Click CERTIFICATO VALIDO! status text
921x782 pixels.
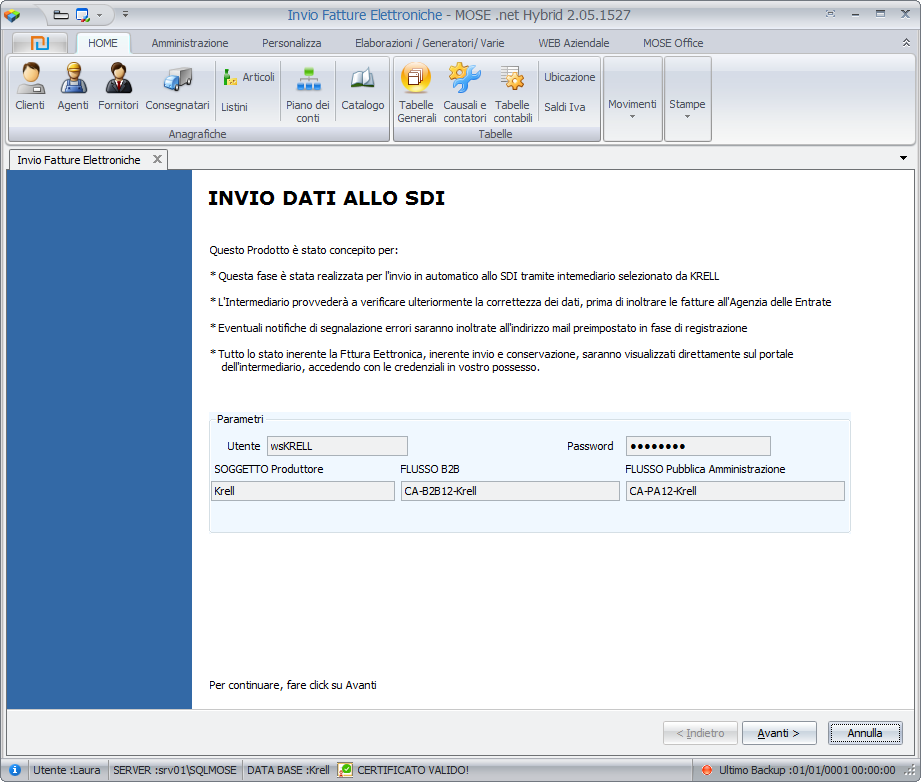click(413, 770)
